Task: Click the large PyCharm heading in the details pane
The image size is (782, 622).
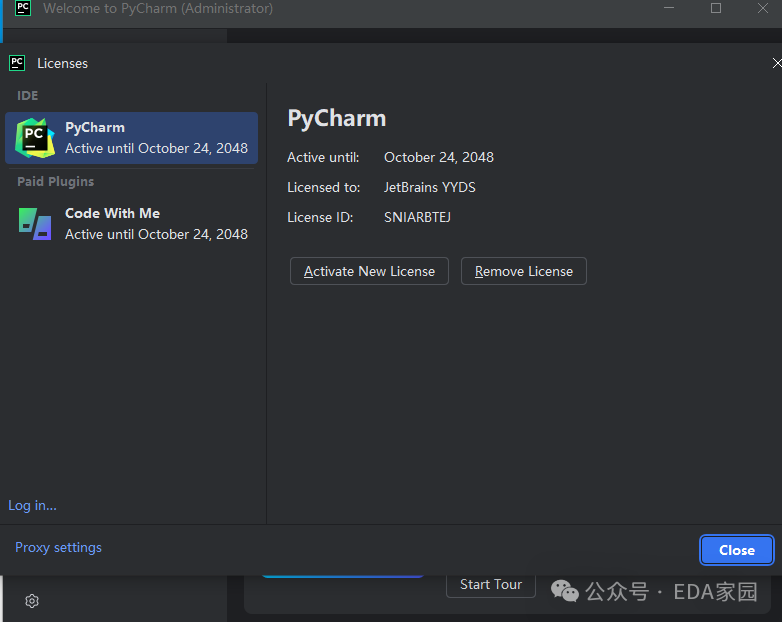Action: click(x=337, y=119)
